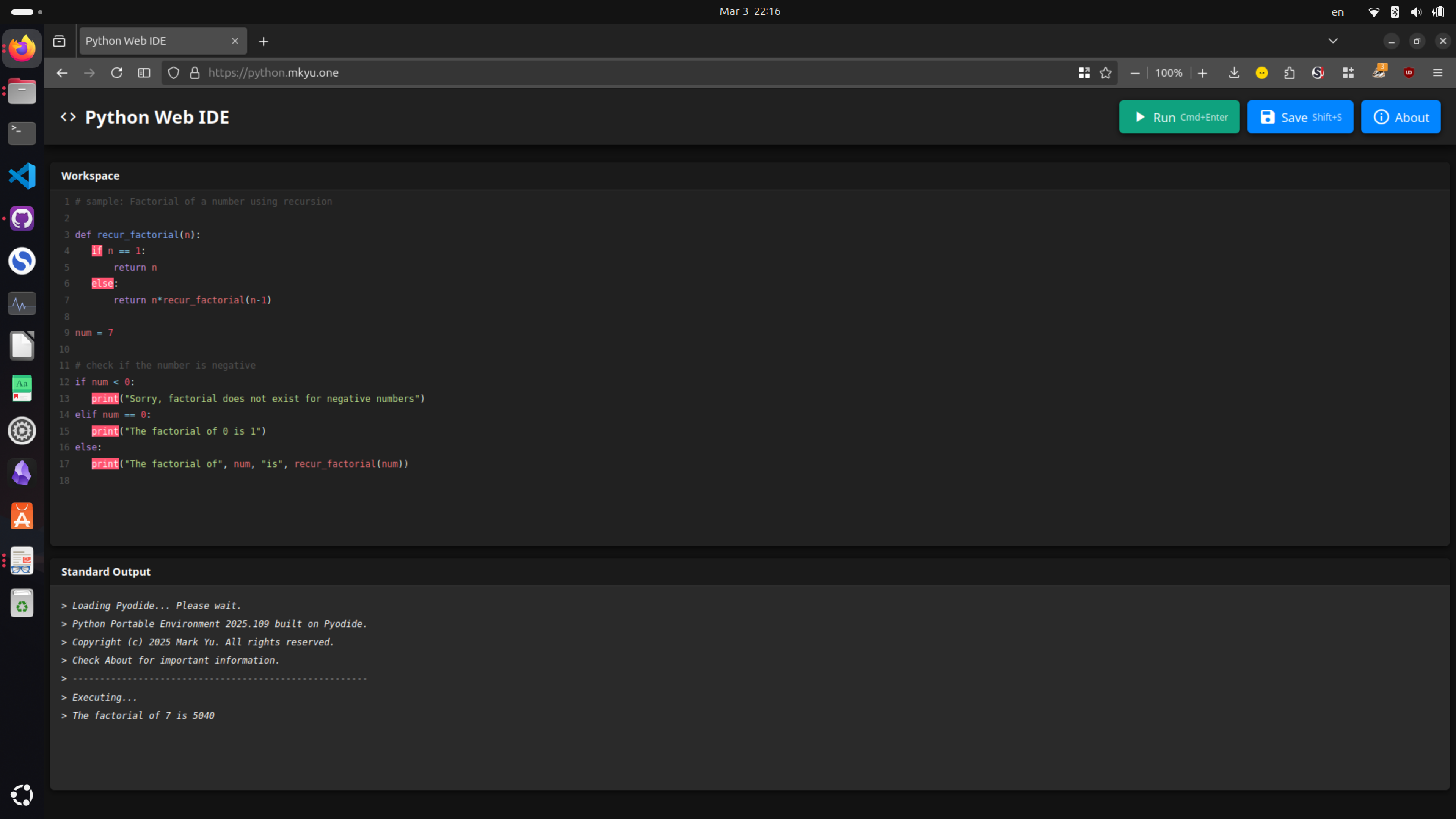This screenshot has width=1456, height=819.
Task: Open the About dialog
Action: [x=1401, y=117]
